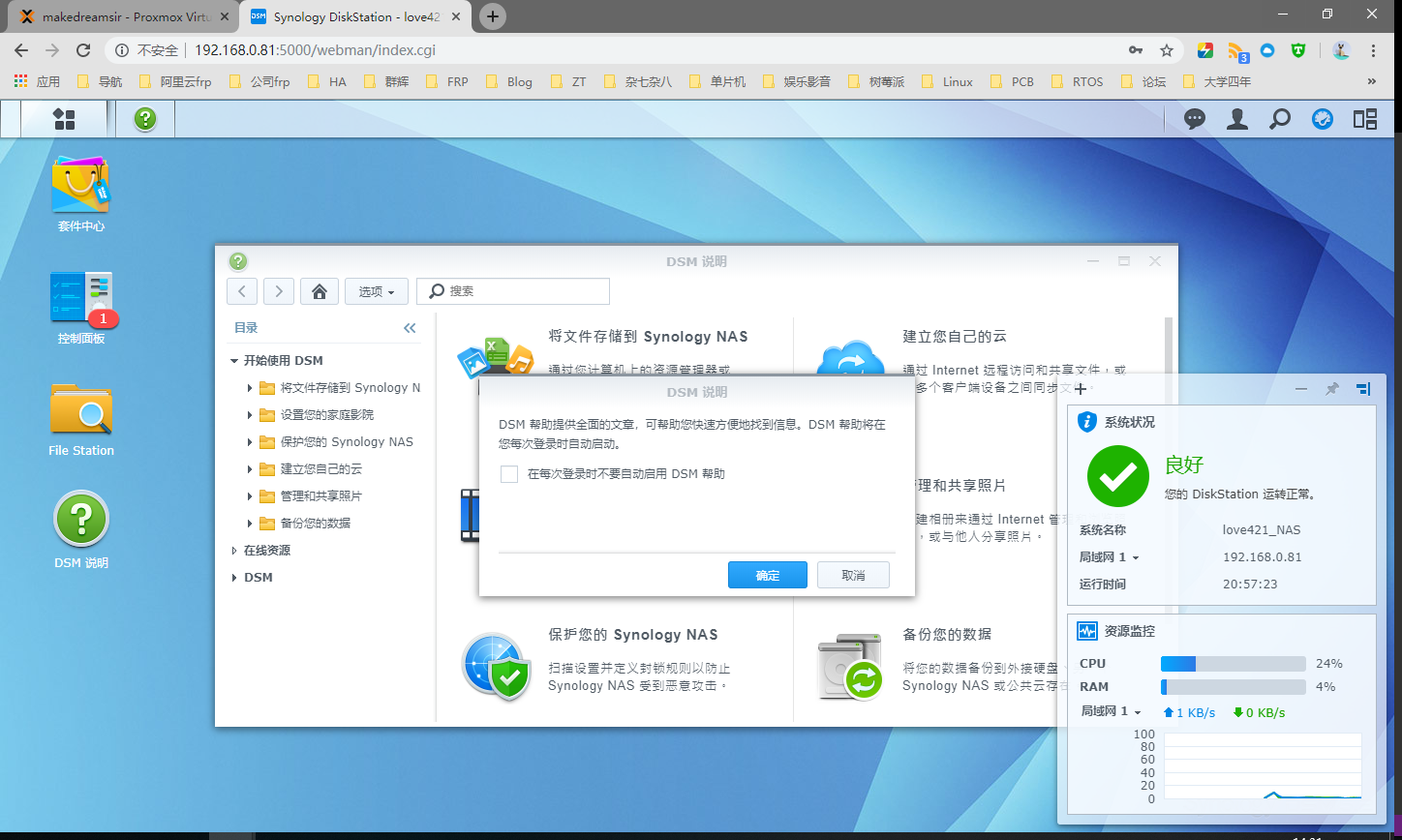This screenshot has width=1402, height=840.
Task: Collapse the 目录 sidebar with double-chevron icon
Action: coord(410,328)
